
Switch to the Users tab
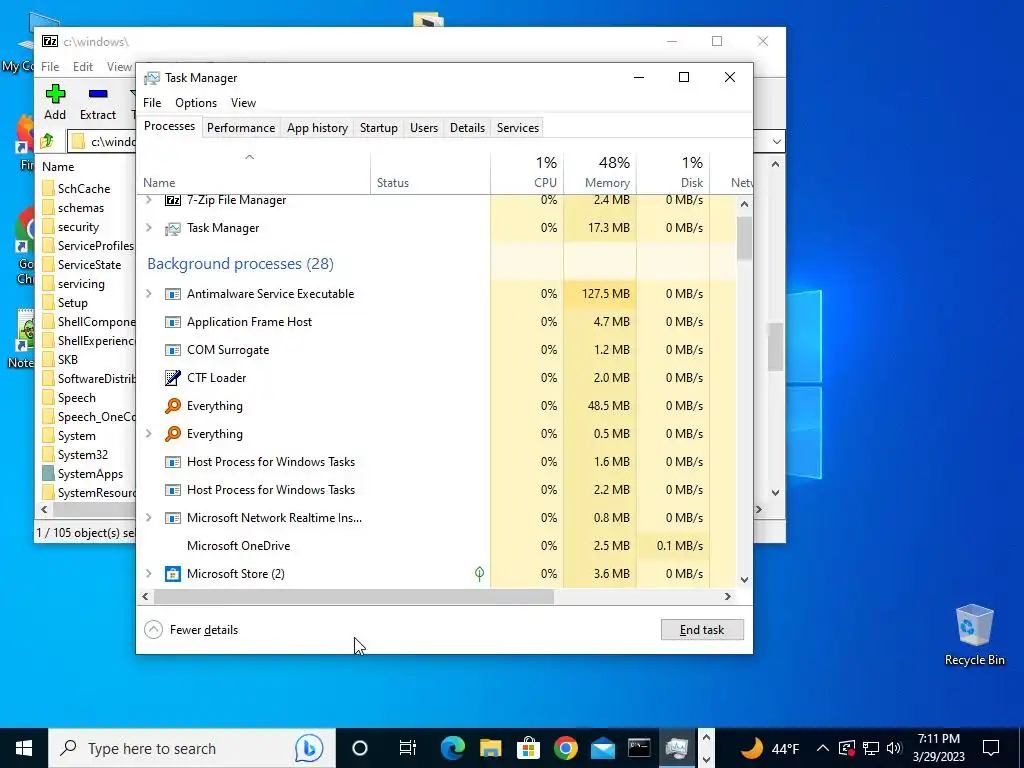point(424,128)
